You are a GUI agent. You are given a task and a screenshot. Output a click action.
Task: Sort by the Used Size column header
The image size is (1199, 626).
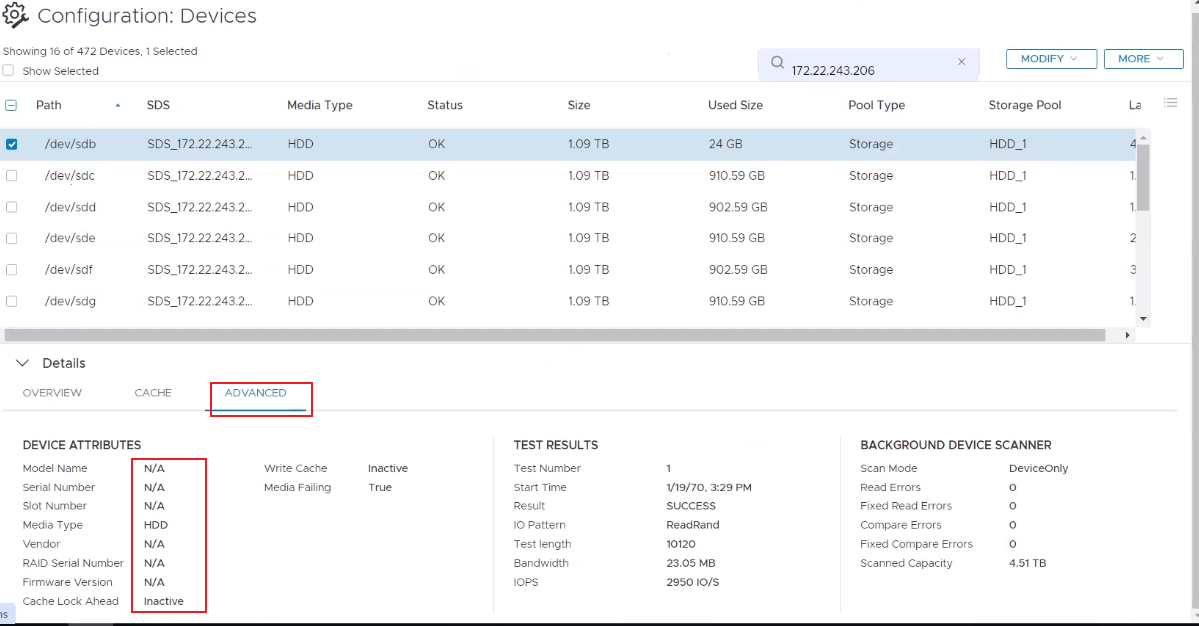tap(735, 105)
